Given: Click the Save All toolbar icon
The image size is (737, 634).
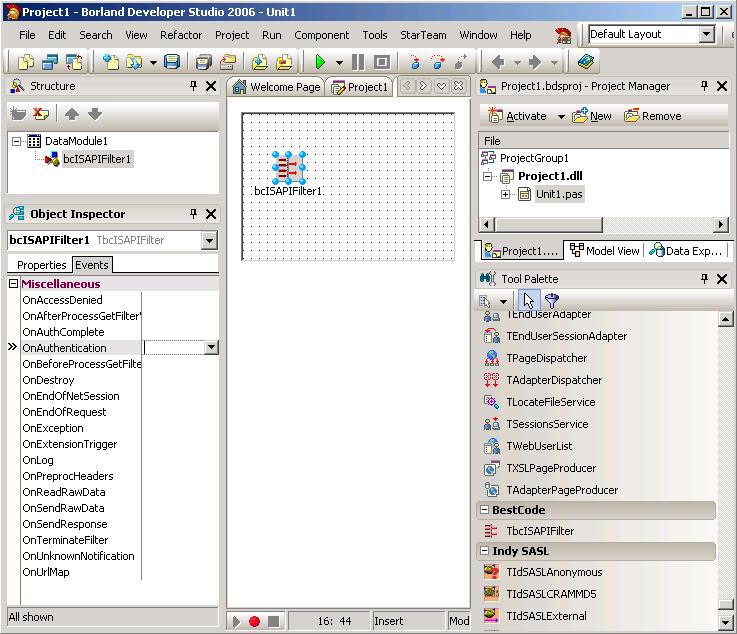Looking at the screenshot, I should [x=204, y=62].
